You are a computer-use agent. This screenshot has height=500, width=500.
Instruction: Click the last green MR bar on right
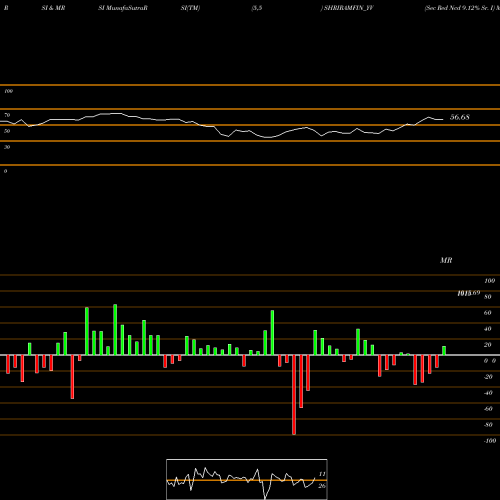(444, 351)
